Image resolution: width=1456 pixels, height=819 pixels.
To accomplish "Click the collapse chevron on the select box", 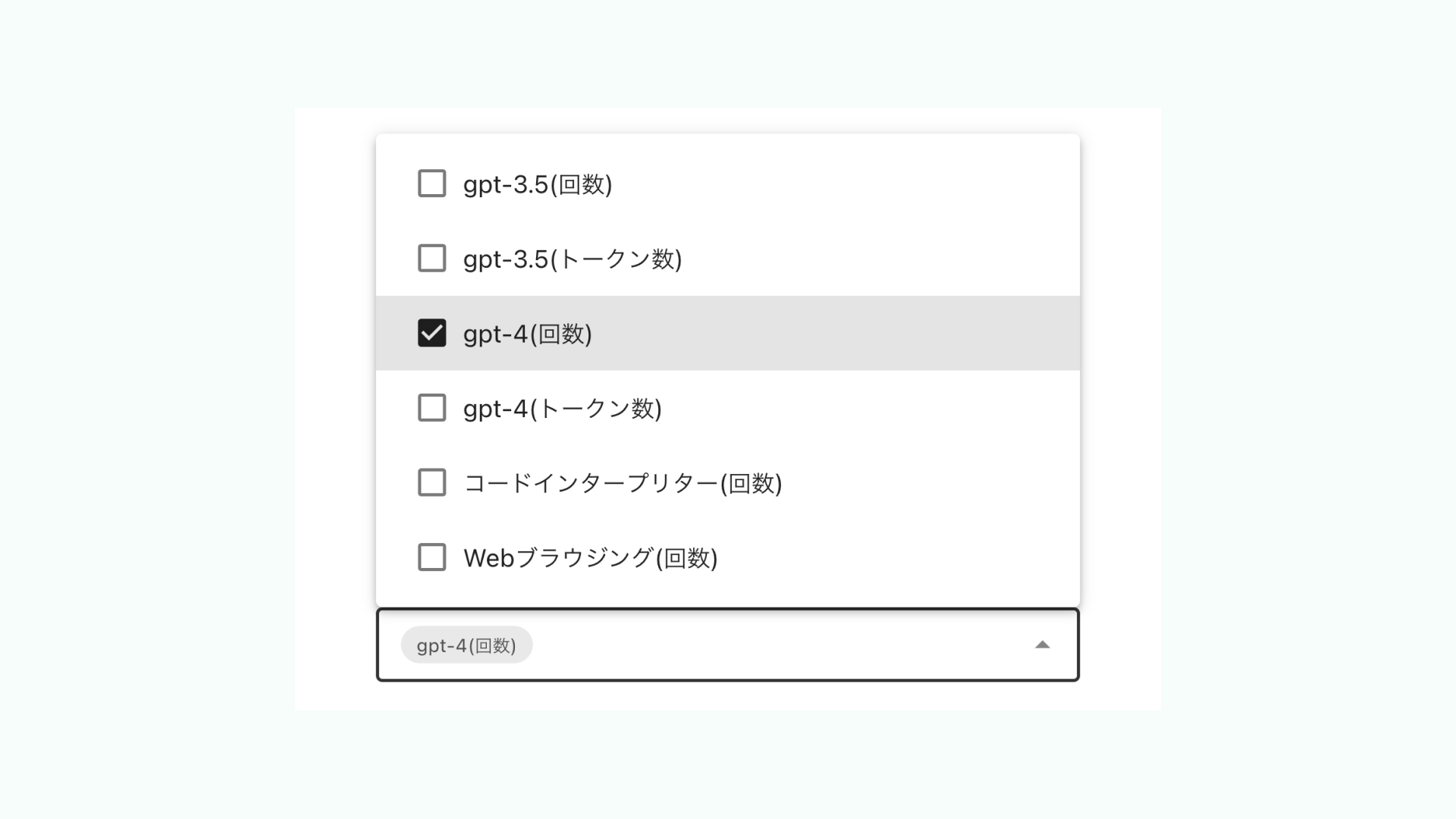I will (1044, 645).
